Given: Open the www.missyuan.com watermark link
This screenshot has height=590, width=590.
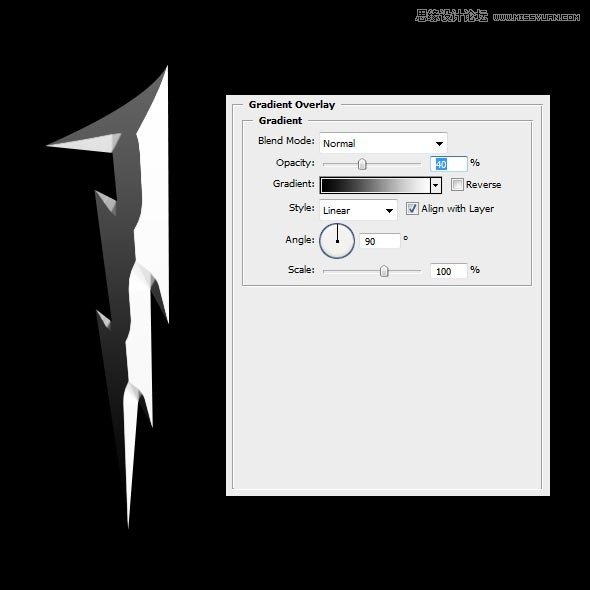Looking at the screenshot, I should 536,17.
